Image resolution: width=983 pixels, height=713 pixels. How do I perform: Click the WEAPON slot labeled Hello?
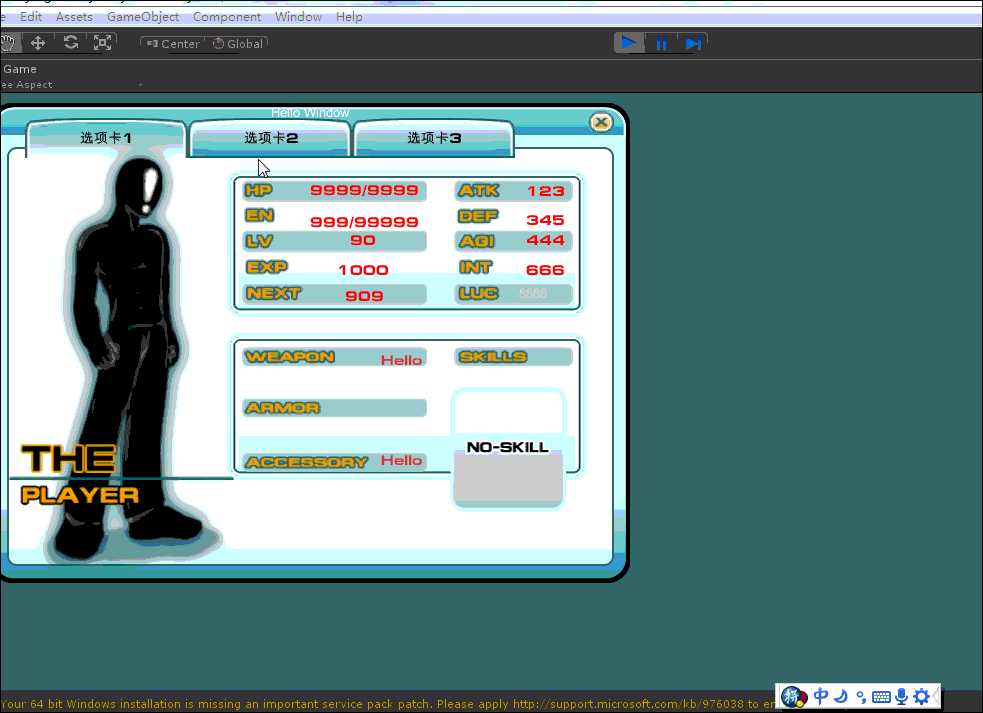(335, 357)
